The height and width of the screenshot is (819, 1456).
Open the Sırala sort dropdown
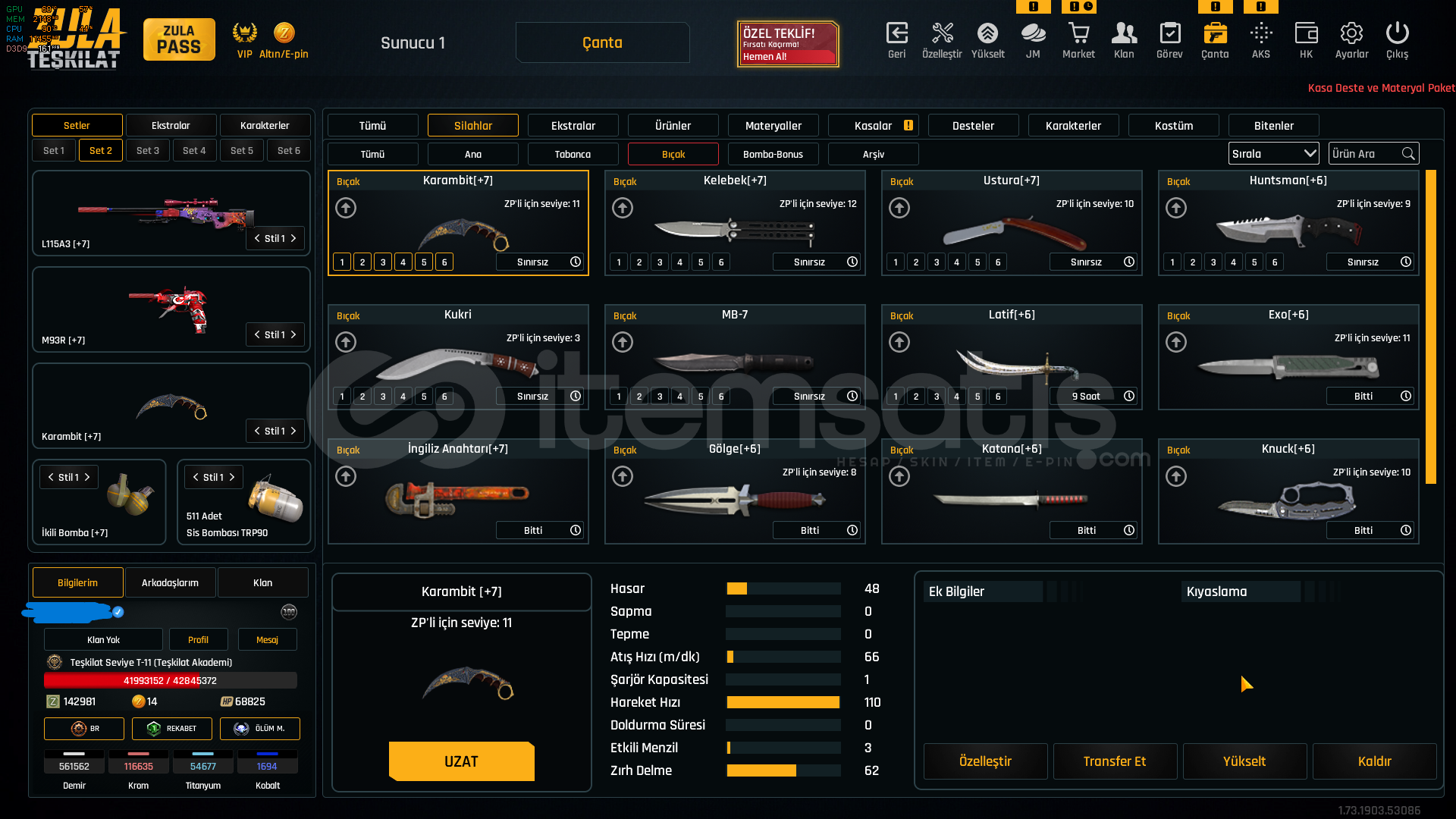point(1273,154)
